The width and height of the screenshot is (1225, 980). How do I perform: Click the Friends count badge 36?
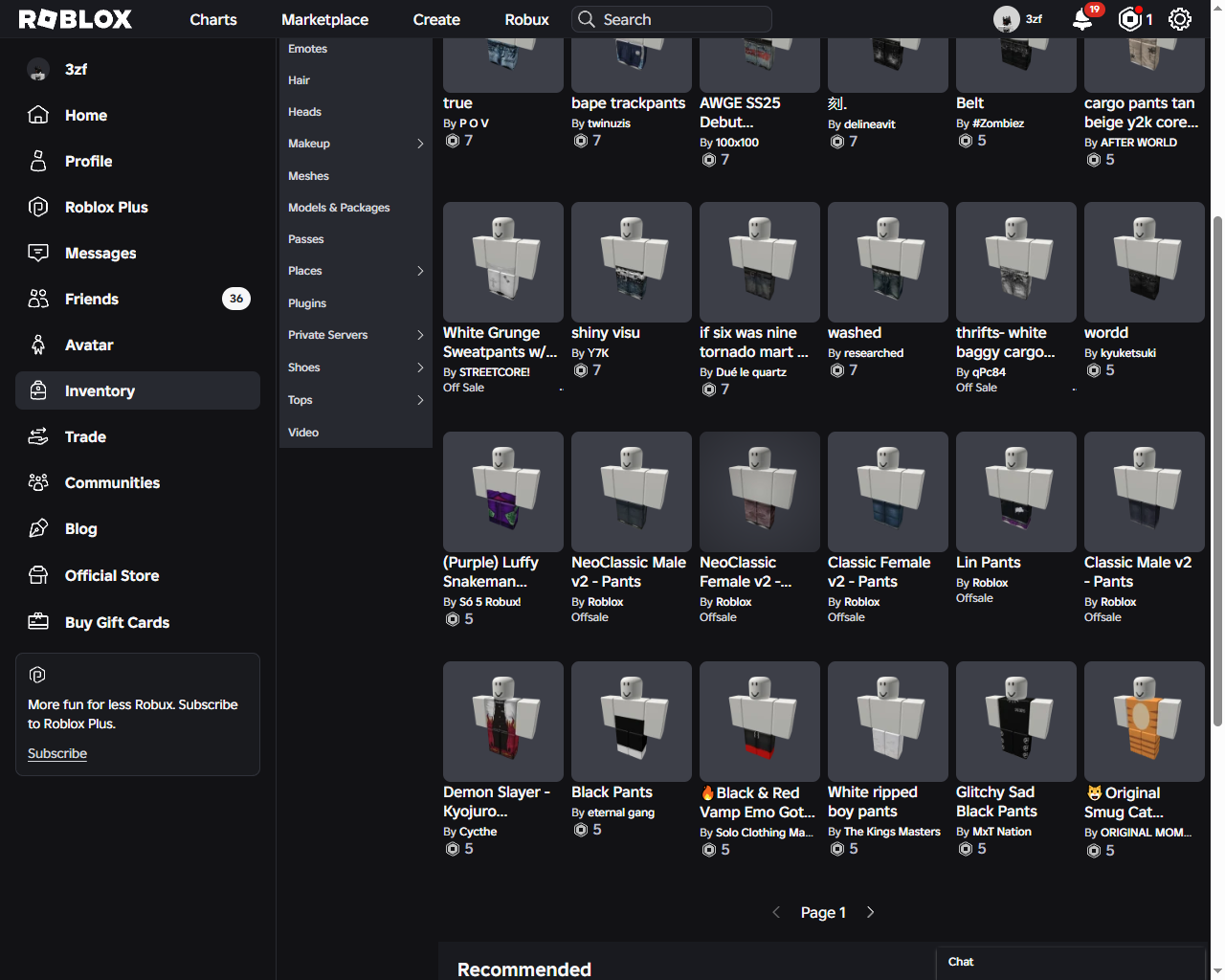(x=236, y=299)
